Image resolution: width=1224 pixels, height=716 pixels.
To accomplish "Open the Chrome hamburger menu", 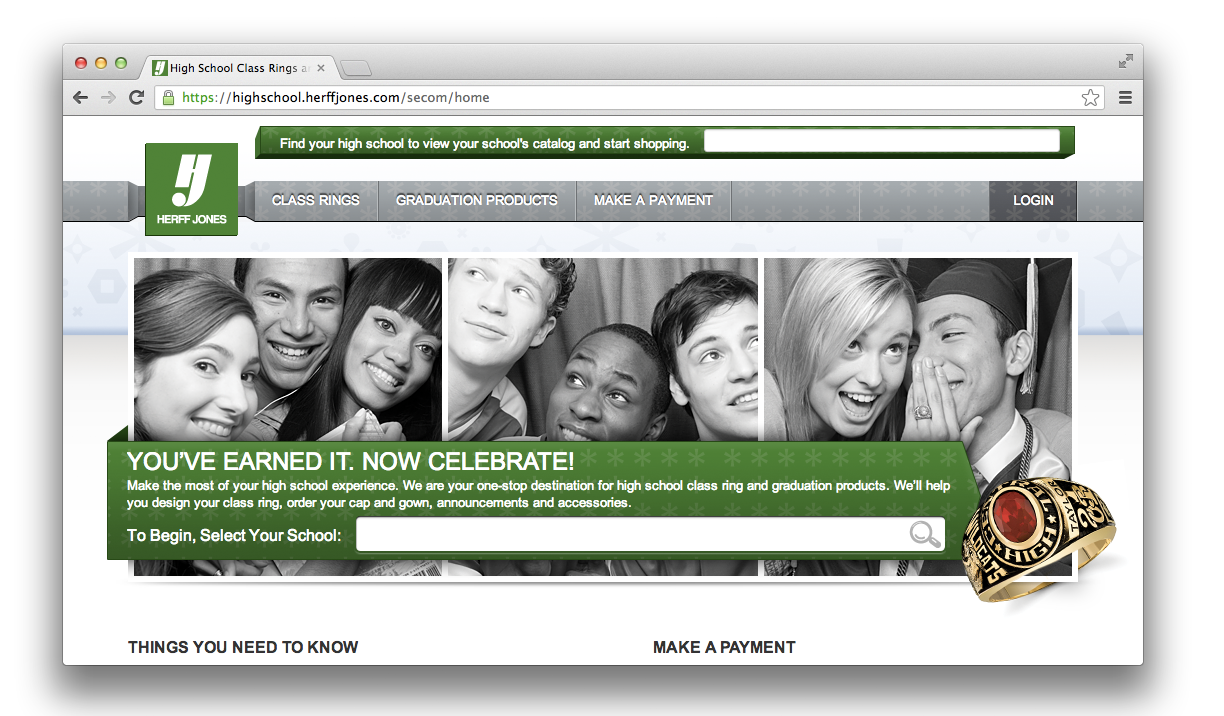I will click(x=1125, y=98).
